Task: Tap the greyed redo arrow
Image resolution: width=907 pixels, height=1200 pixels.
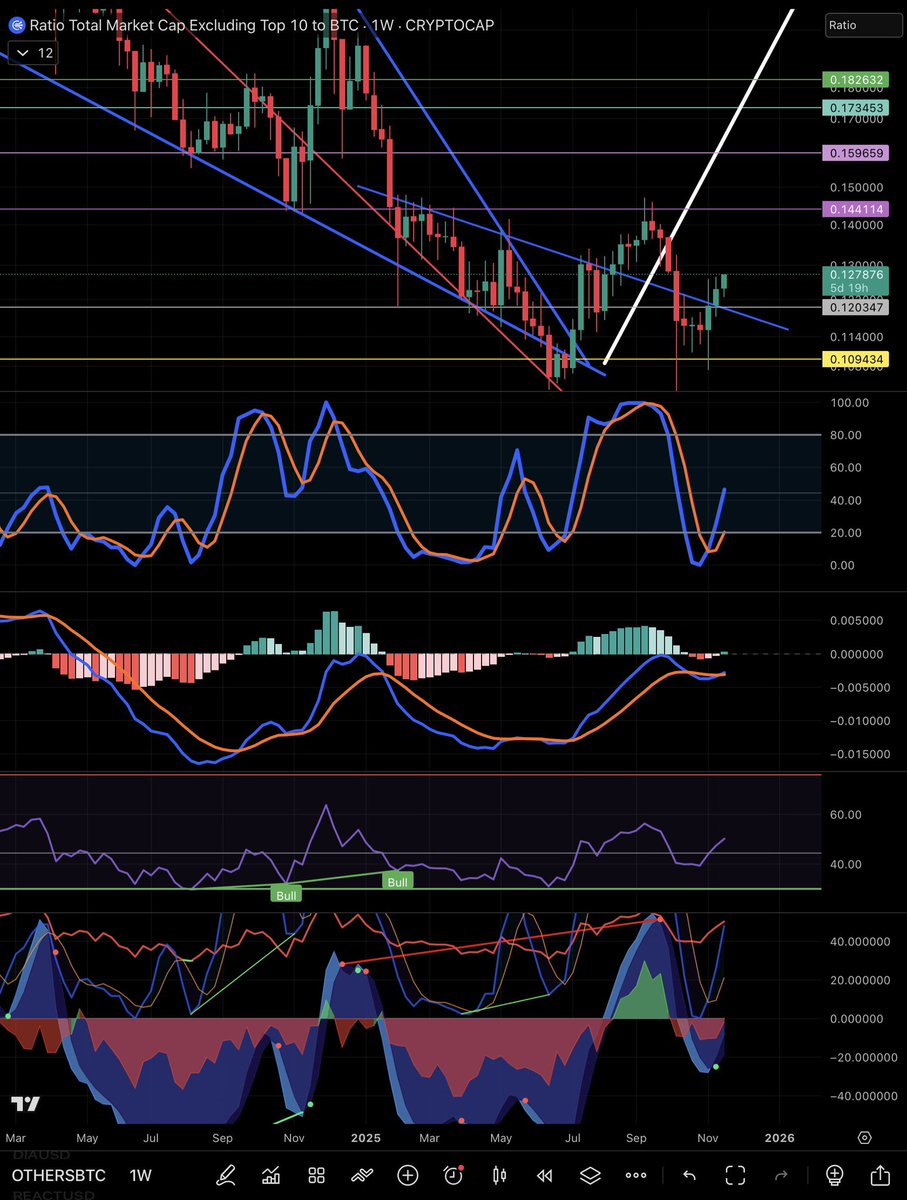Action: point(782,1175)
